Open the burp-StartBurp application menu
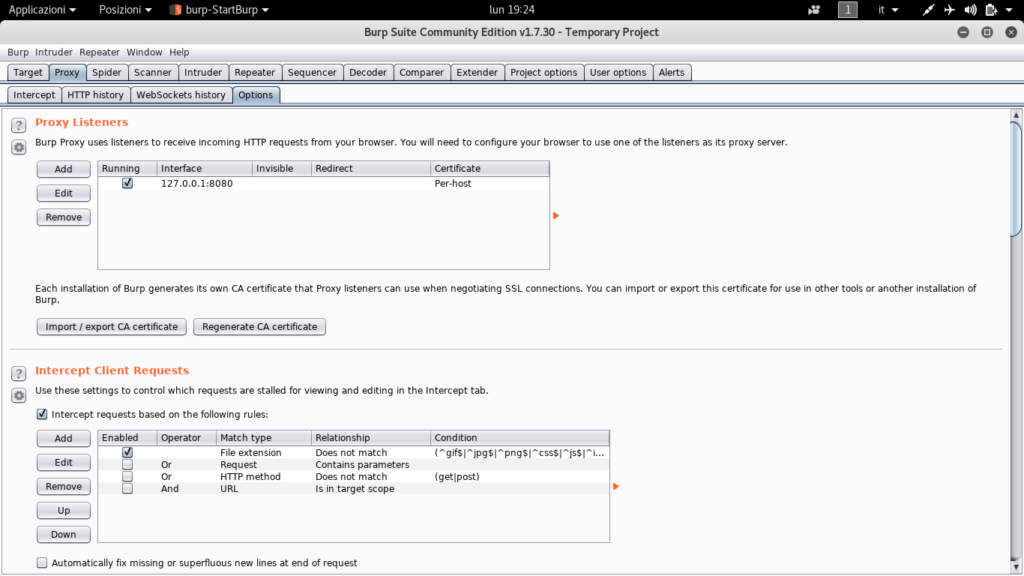Image resolution: width=1024 pixels, height=576 pixels. [219, 10]
